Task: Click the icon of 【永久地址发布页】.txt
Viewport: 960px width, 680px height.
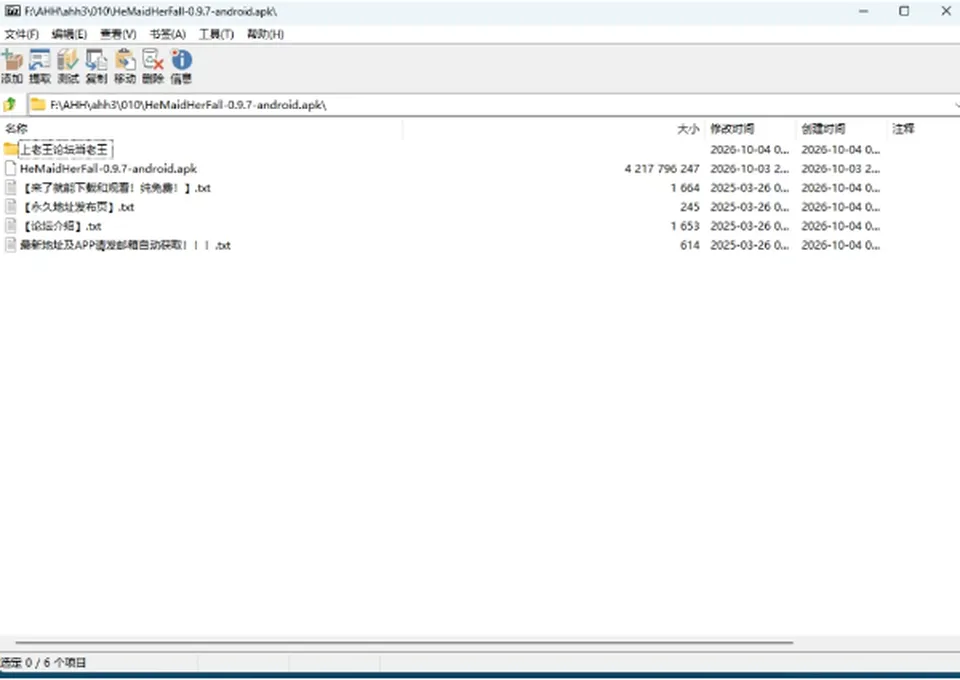Action: 10,207
